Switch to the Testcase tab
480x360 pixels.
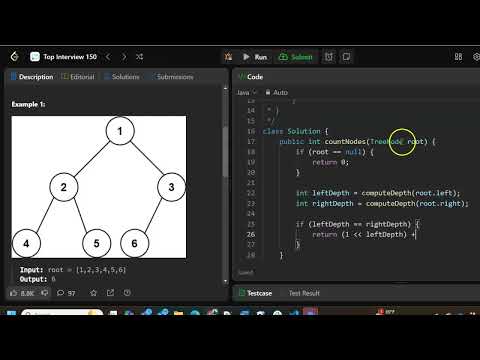tap(256, 293)
